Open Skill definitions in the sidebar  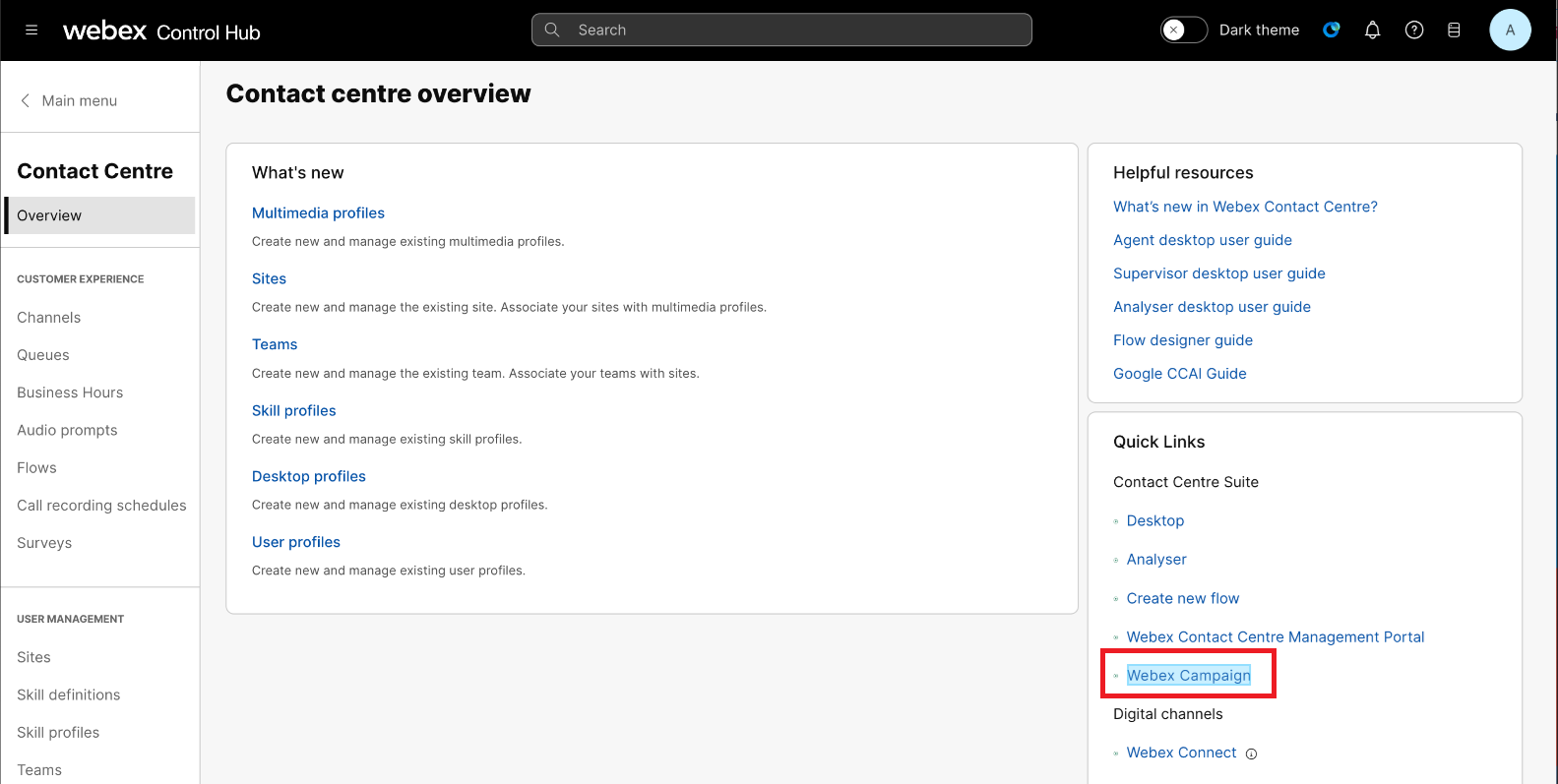pyautogui.click(x=68, y=694)
